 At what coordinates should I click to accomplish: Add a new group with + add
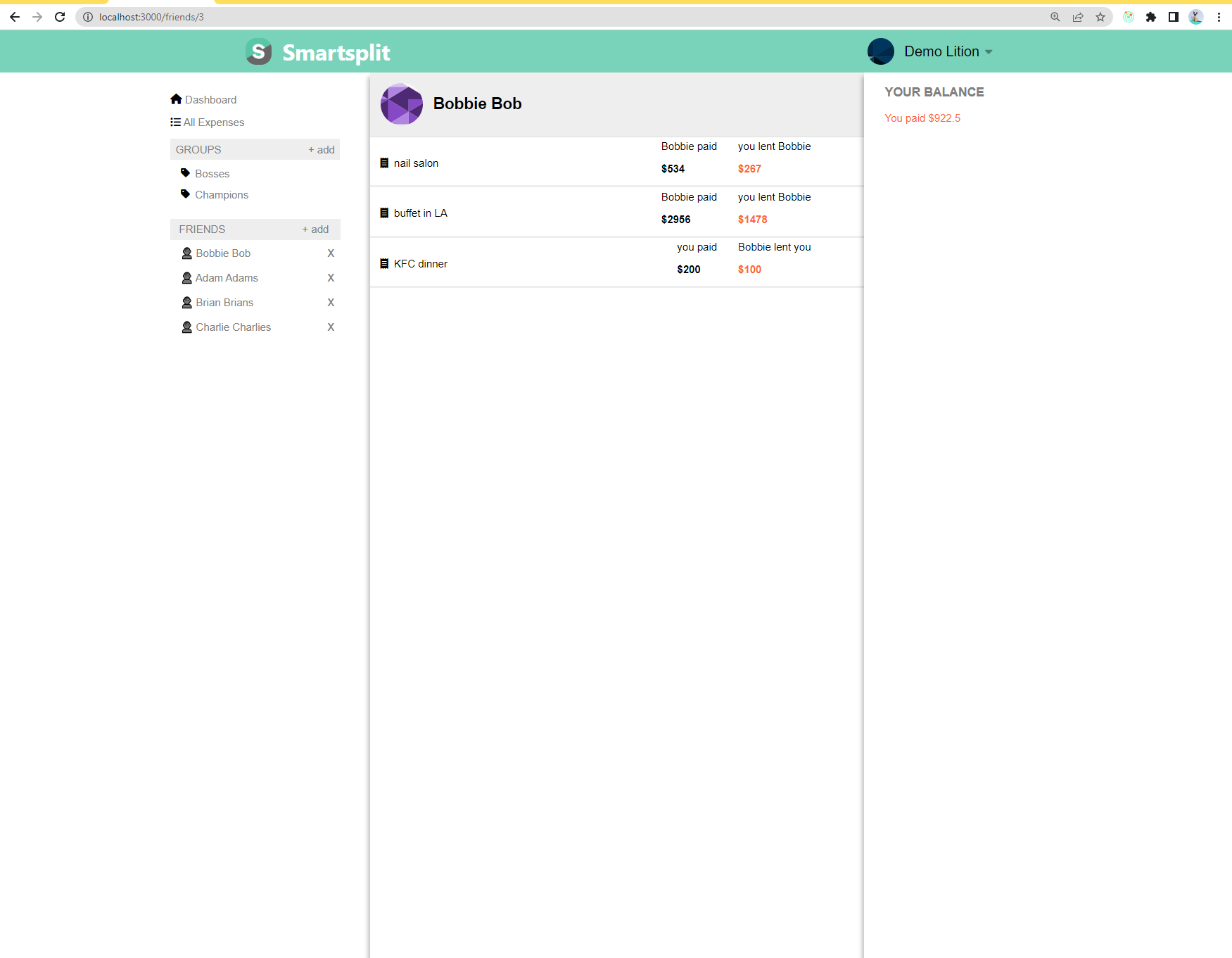click(322, 150)
